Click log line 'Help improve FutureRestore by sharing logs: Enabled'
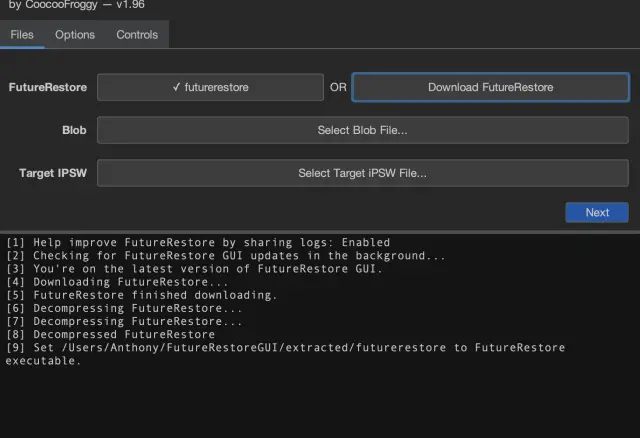This screenshot has width=640, height=438. point(198,242)
